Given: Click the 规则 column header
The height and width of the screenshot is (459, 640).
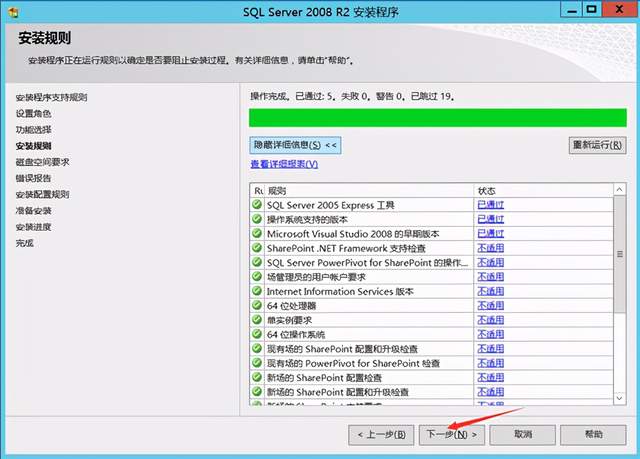Looking at the screenshot, I should pyautogui.click(x=369, y=191).
